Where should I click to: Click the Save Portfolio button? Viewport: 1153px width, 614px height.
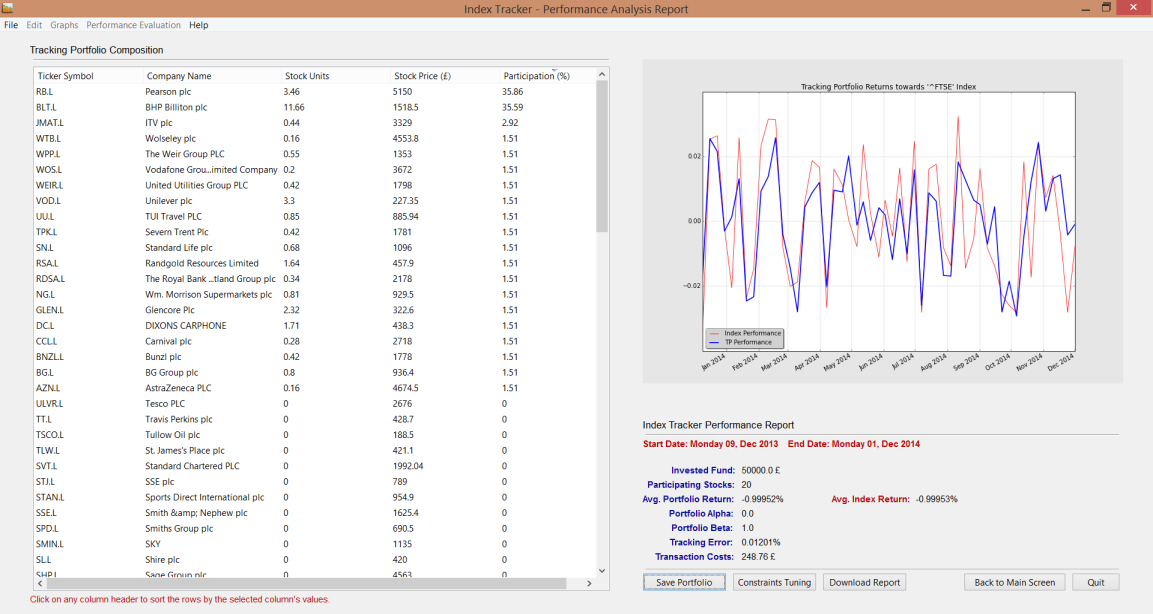tap(684, 582)
